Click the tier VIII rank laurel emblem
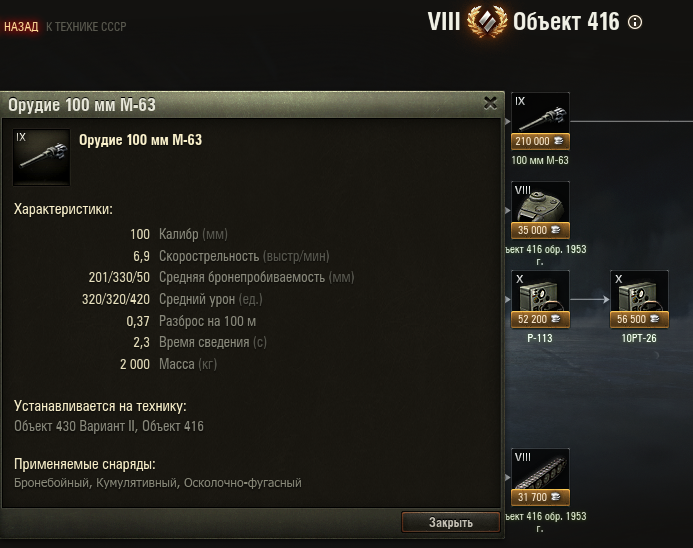Viewport: 693px width, 548px height. (x=487, y=21)
